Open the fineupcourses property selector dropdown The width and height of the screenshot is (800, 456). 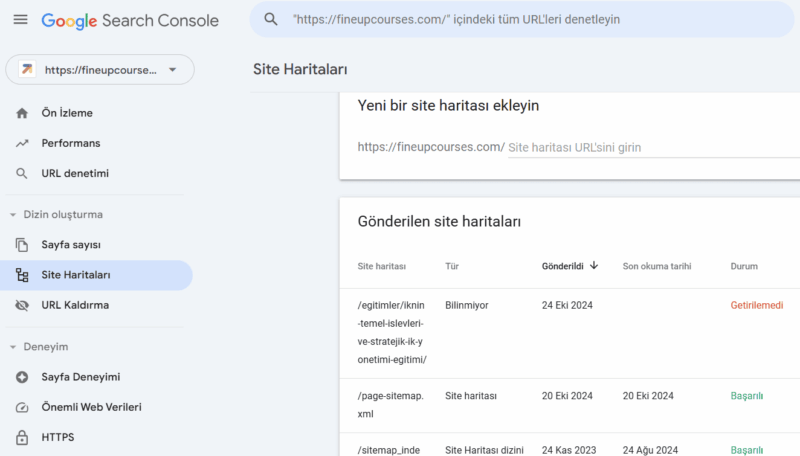[x=100, y=69]
